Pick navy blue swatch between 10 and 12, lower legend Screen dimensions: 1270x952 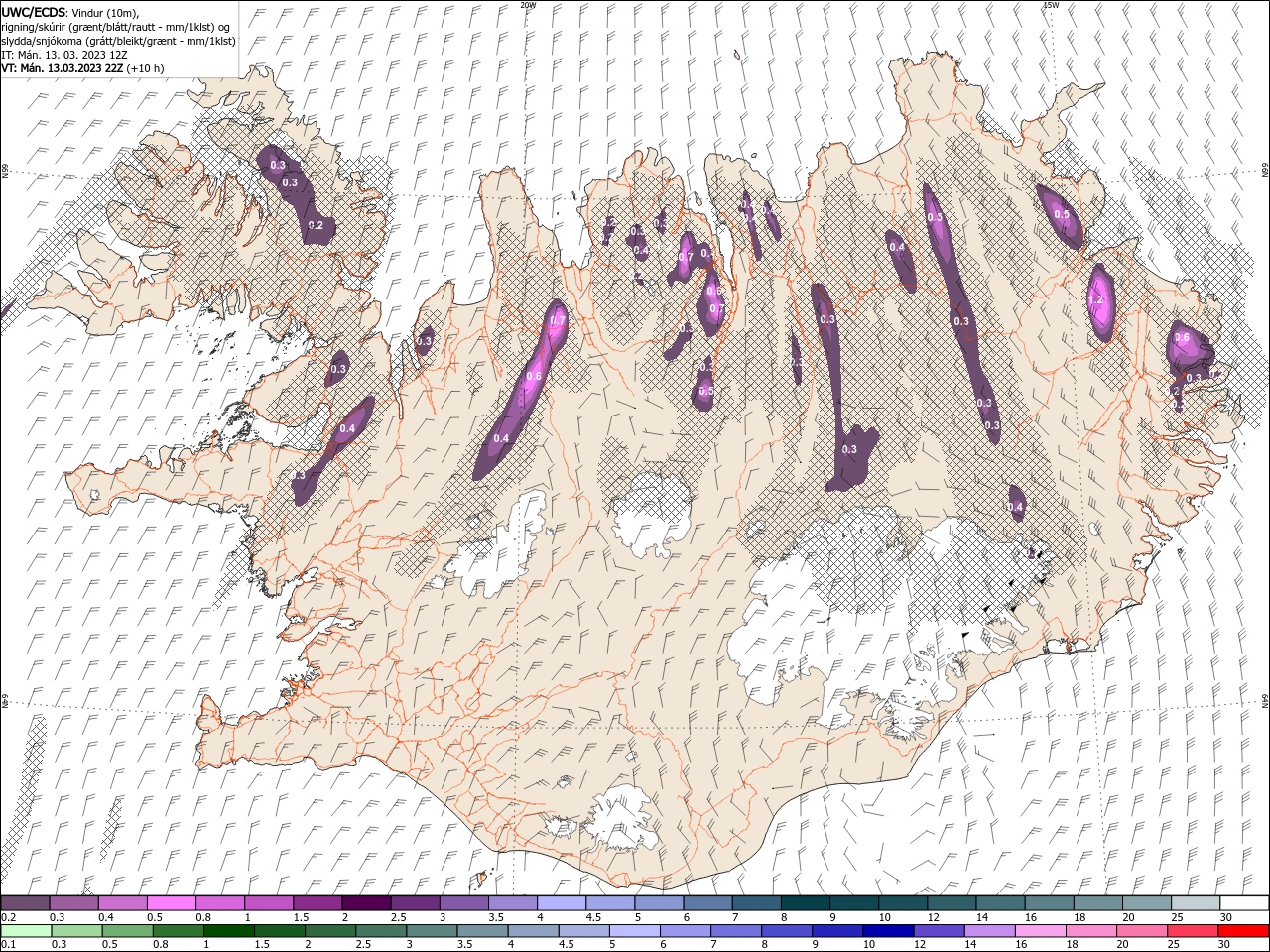point(886,931)
